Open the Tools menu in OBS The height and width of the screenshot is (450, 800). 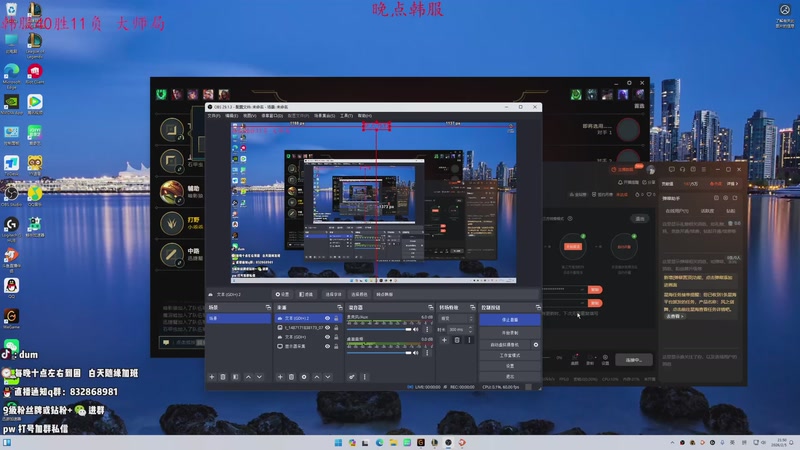pos(346,115)
